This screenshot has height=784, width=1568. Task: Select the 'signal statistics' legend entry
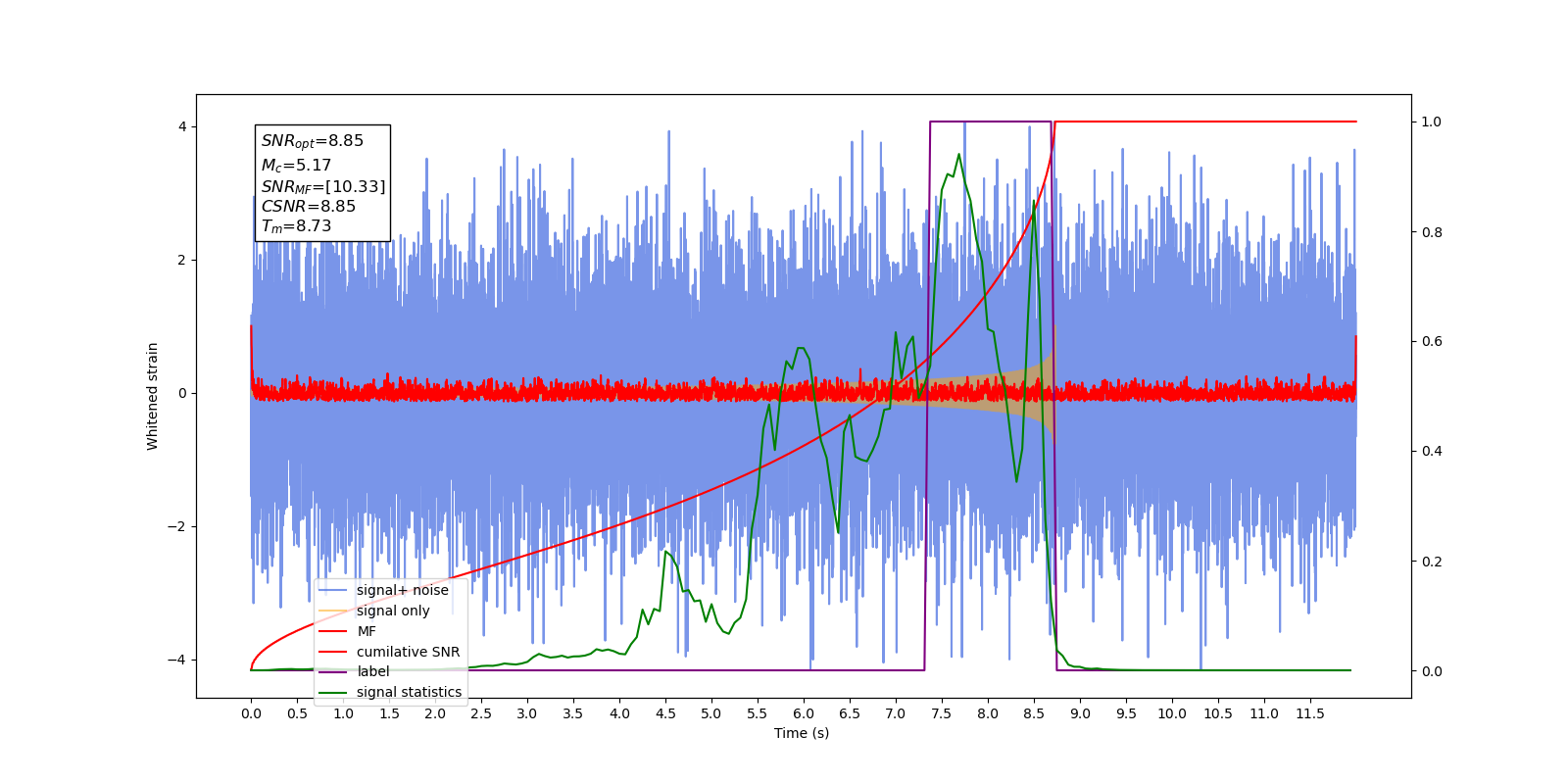pos(391,692)
